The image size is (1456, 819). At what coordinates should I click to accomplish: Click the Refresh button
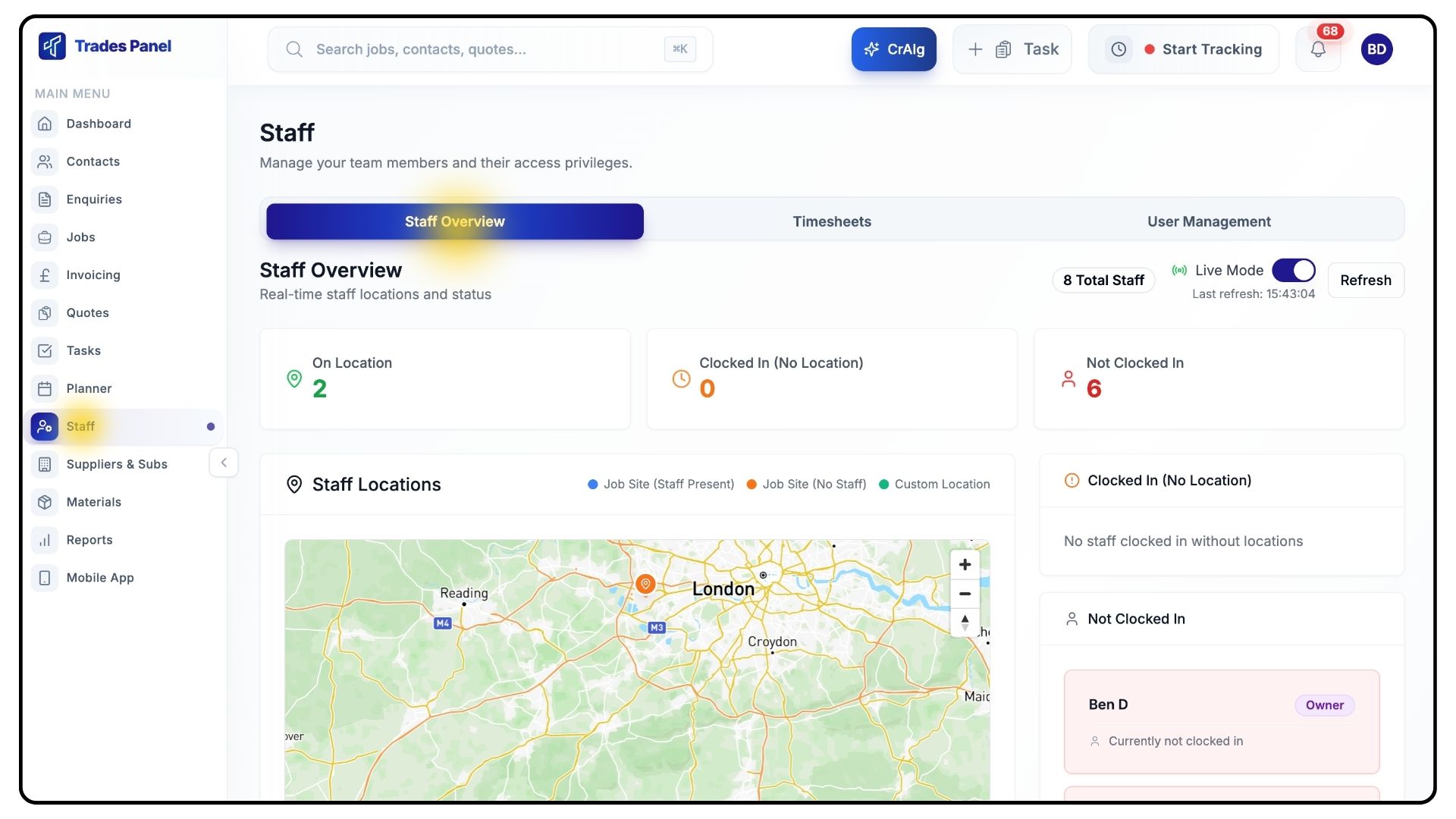pos(1365,281)
